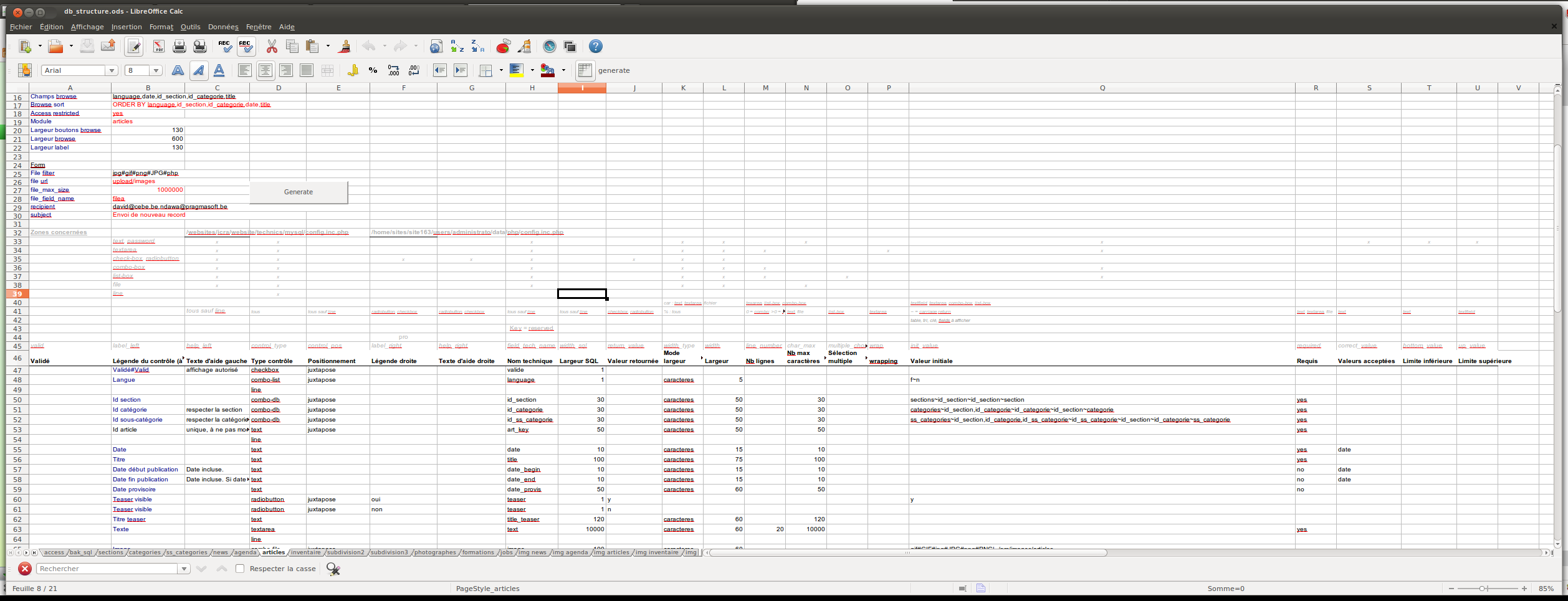Viewport: 1568px width, 601px height.
Task: Center cell text horizontally
Action: tap(265, 70)
